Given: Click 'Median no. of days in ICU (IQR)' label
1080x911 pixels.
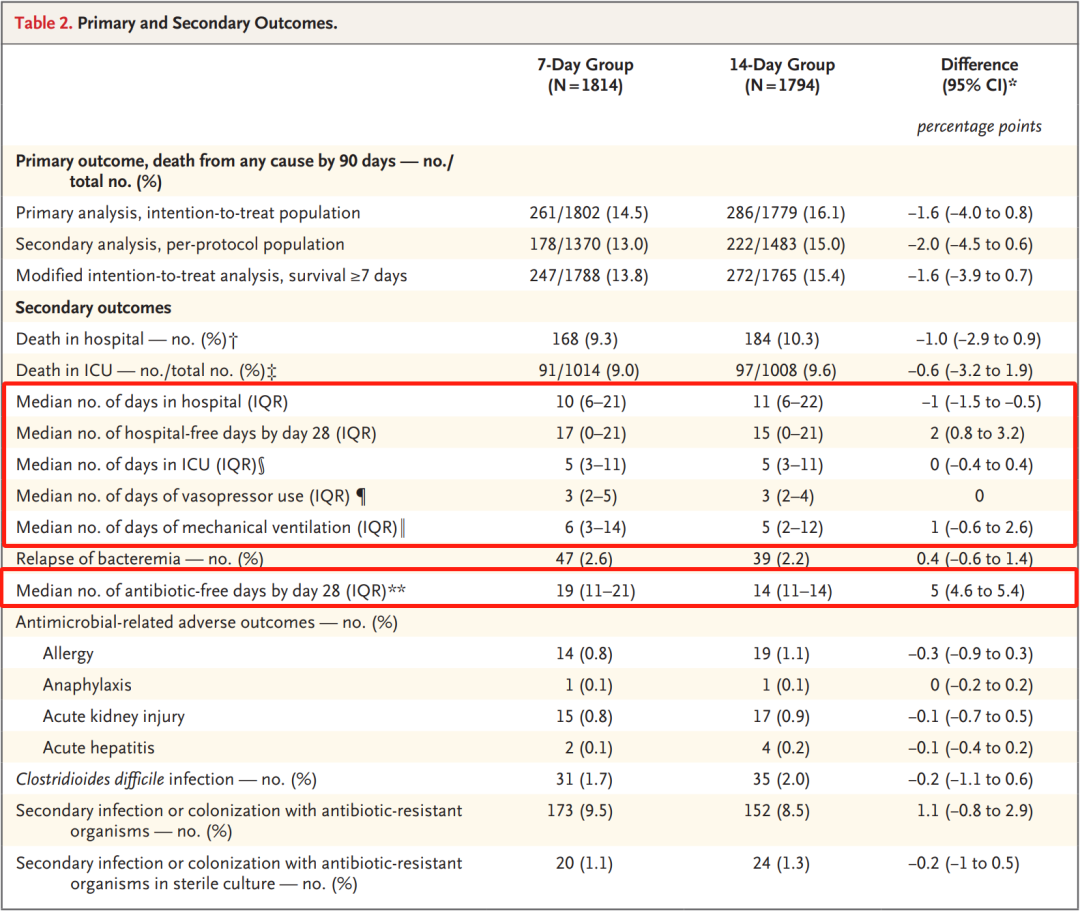Looking at the screenshot, I should [x=140, y=465].
